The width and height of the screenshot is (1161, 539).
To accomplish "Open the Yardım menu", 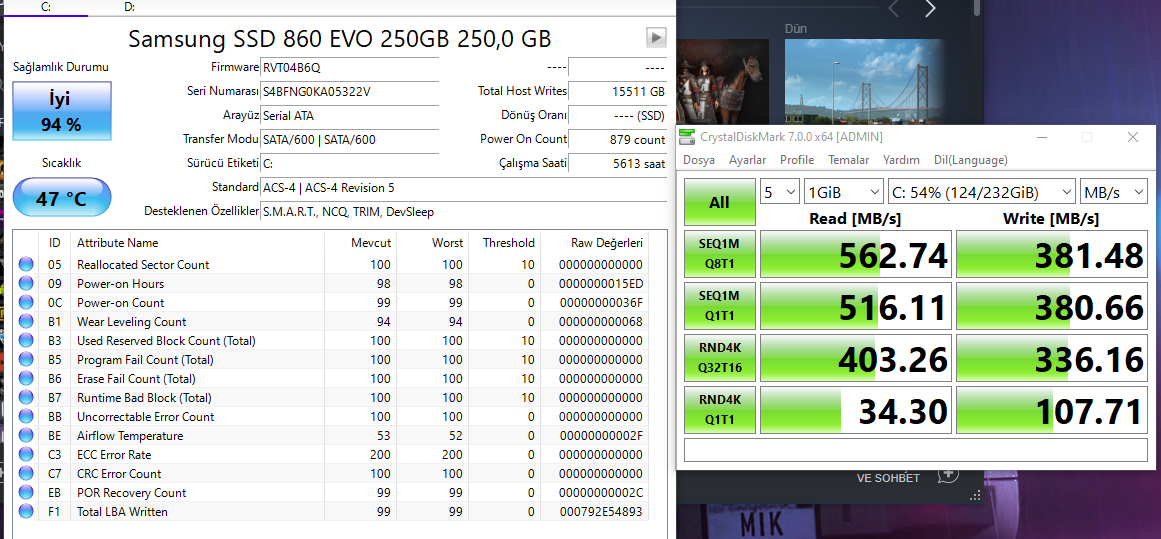I will coord(901,160).
